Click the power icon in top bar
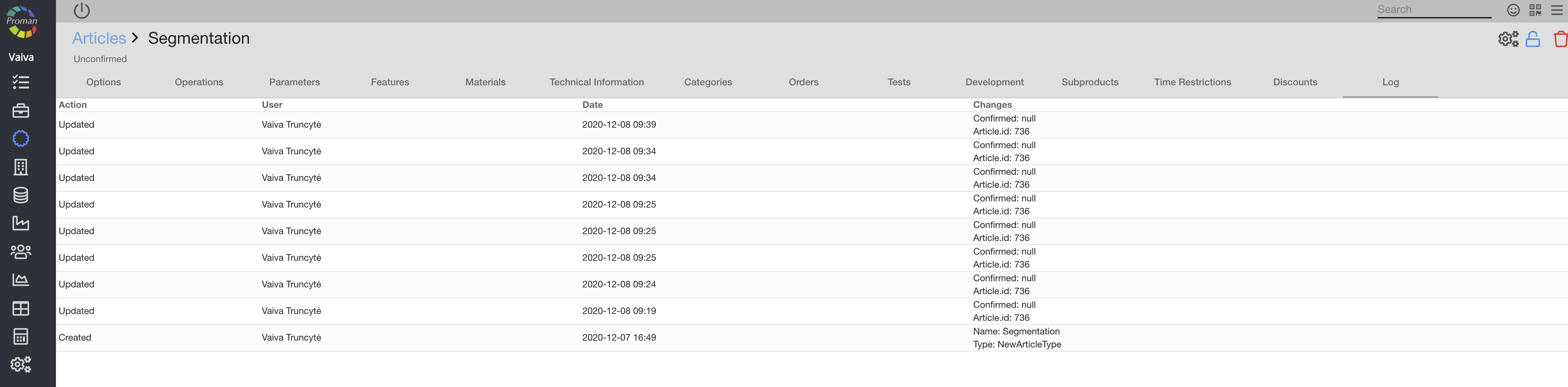Image resolution: width=1568 pixels, height=387 pixels. pyautogui.click(x=82, y=10)
